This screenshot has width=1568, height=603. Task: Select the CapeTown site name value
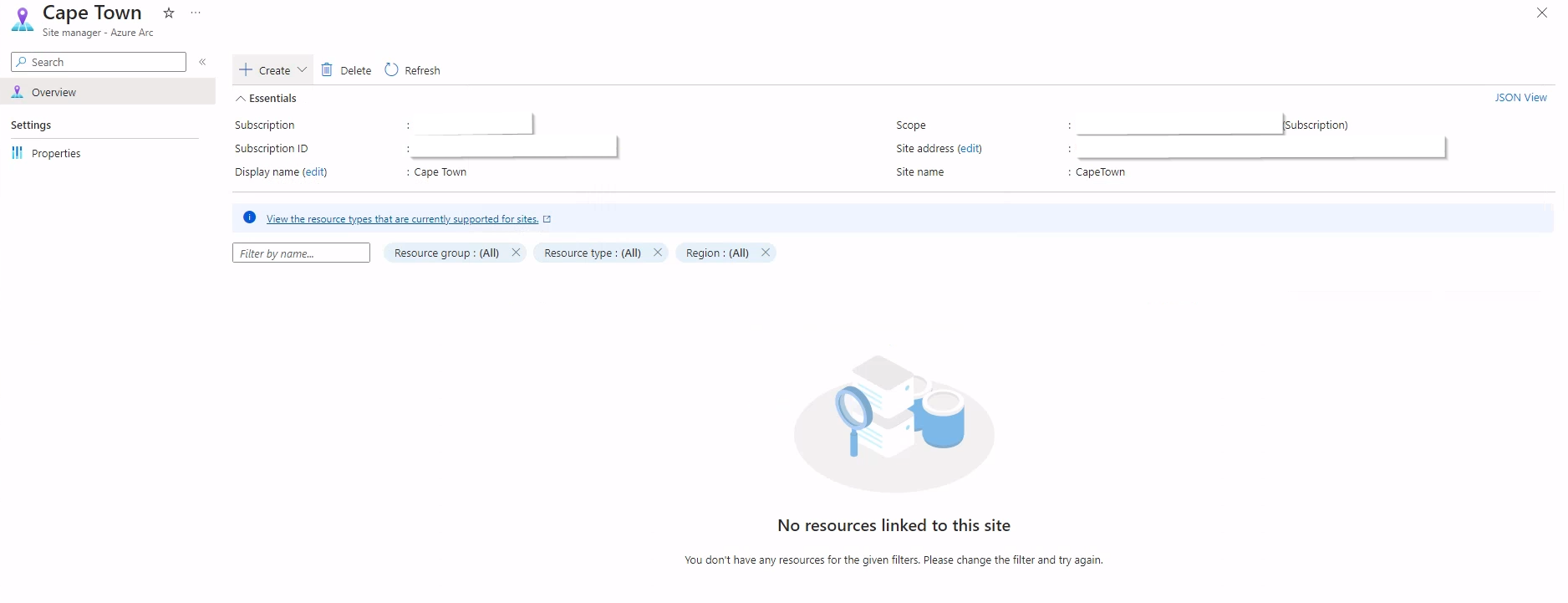(1100, 172)
